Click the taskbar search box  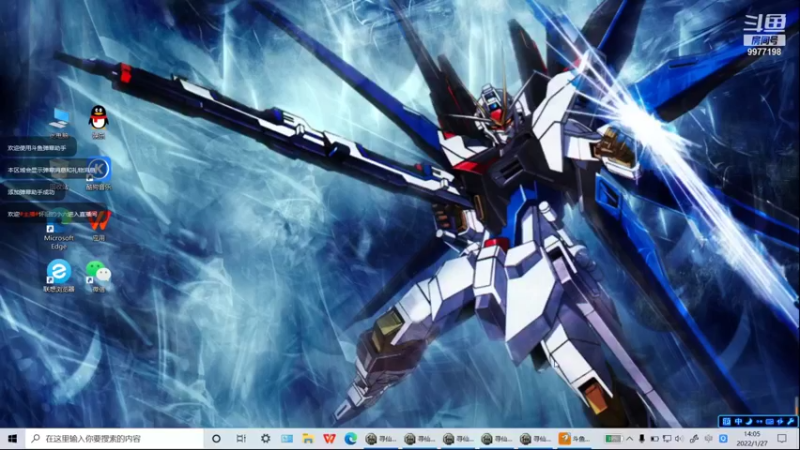[114, 439]
